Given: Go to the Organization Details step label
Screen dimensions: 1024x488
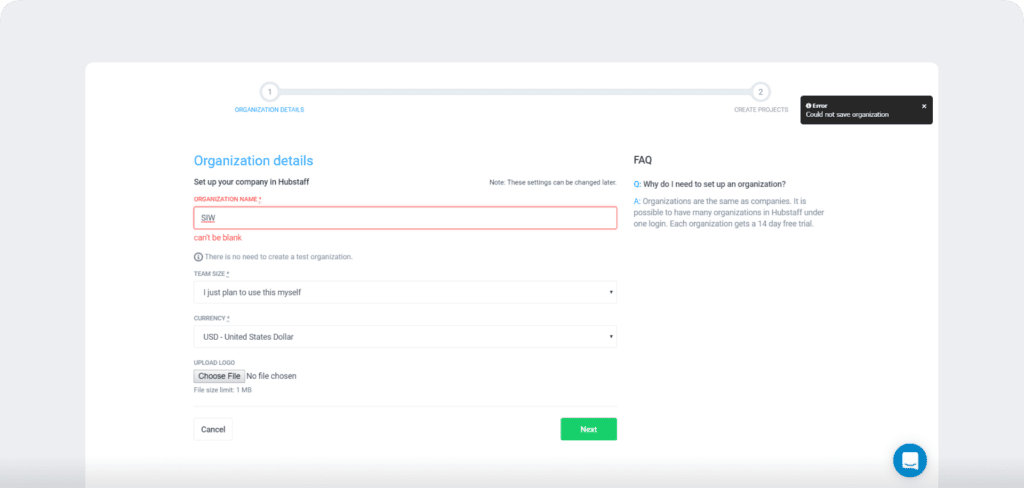Looking at the screenshot, I should (x=269, y=110).
